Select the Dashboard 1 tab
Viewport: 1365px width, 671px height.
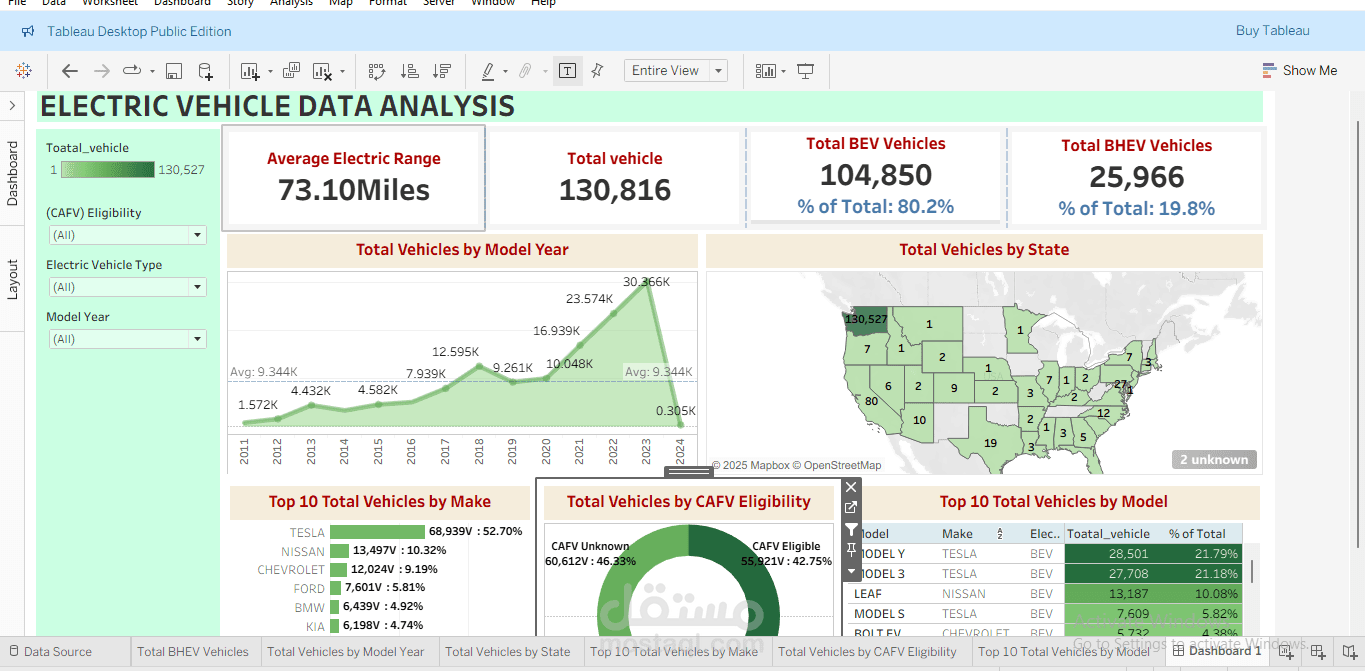click(1216, 651)
